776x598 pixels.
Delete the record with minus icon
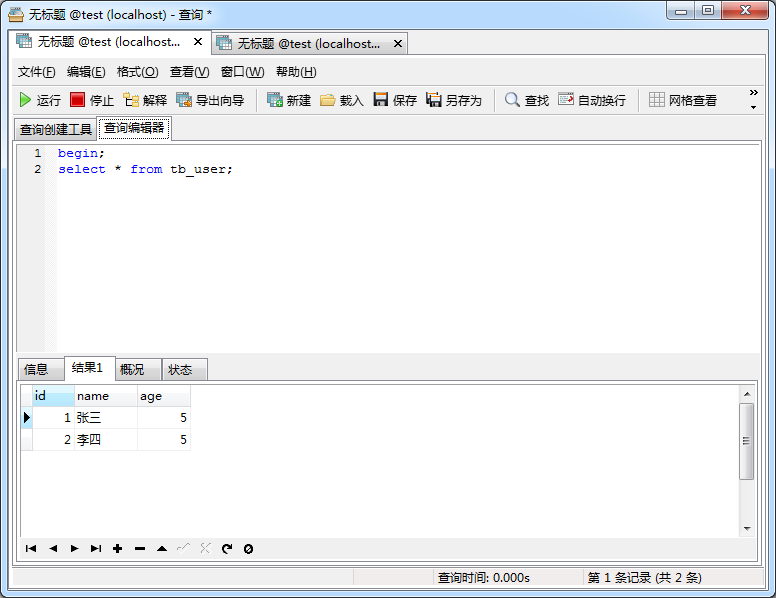click(140, 548)
